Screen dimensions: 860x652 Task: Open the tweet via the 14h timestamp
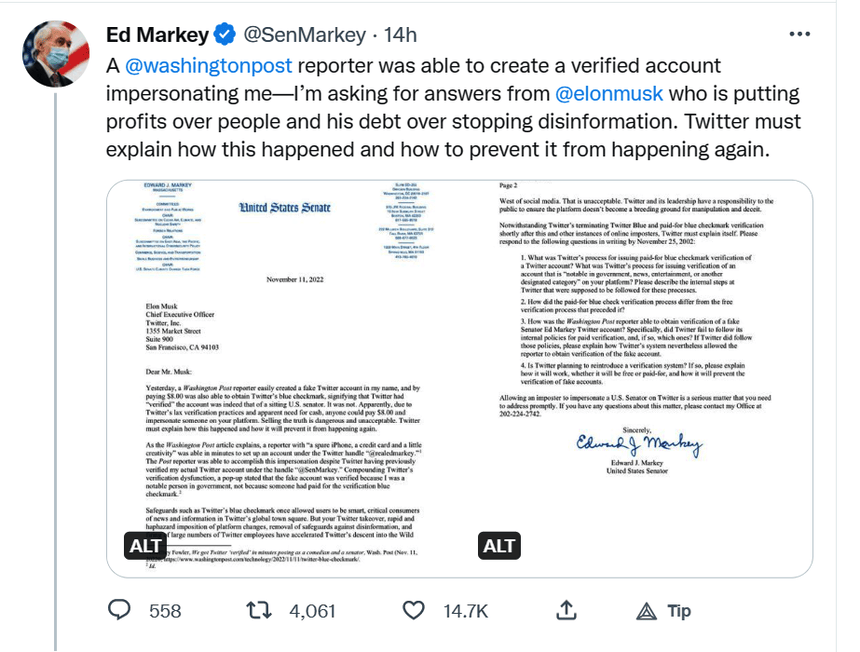click(401, 35)
